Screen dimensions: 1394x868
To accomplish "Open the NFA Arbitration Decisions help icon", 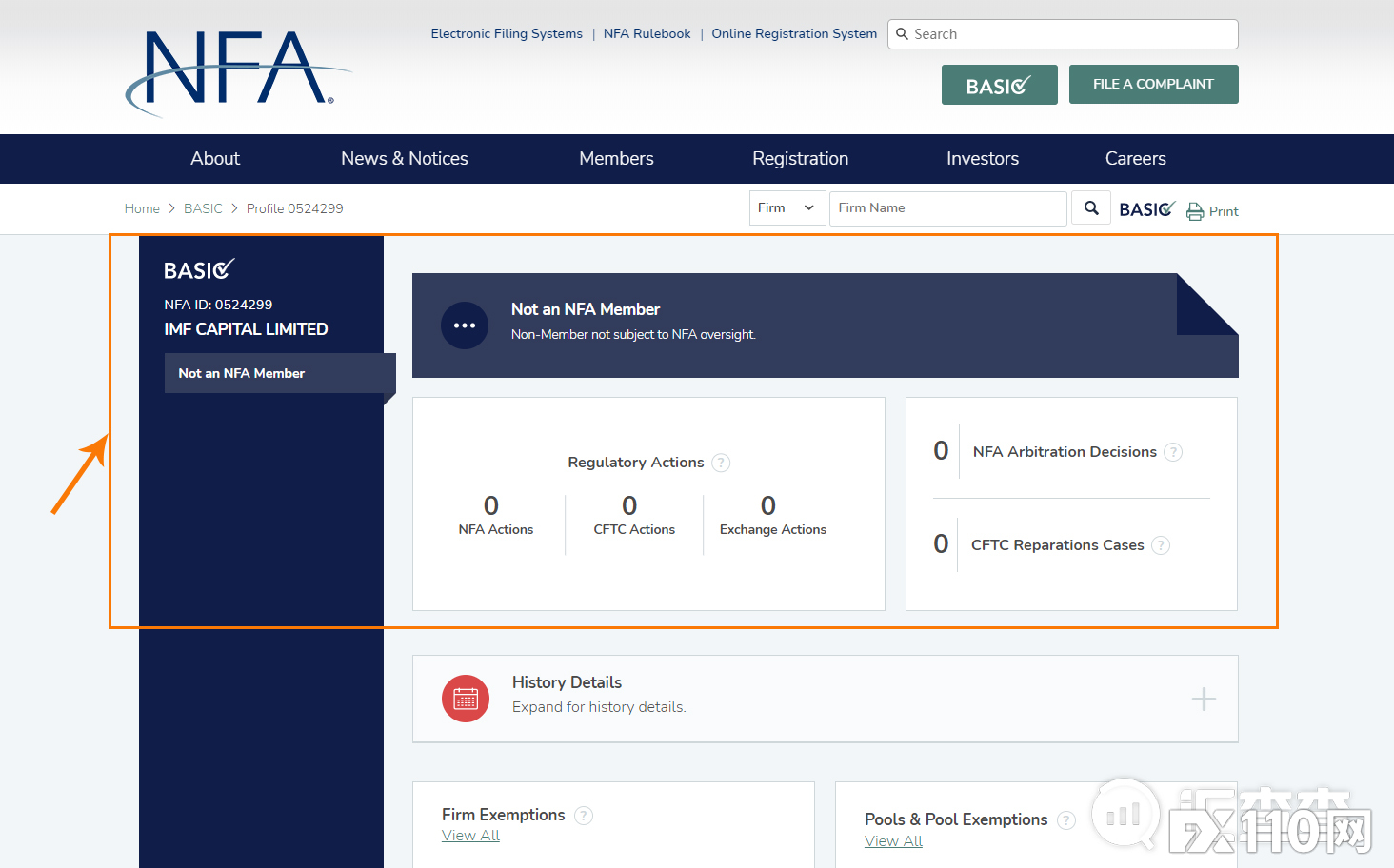I will coord(1173,452).
